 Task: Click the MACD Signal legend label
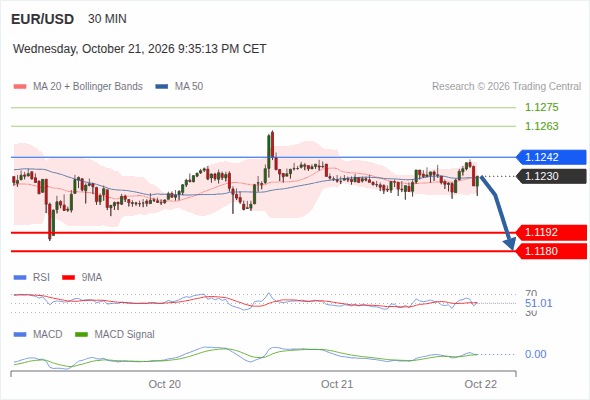click(124, 335)
